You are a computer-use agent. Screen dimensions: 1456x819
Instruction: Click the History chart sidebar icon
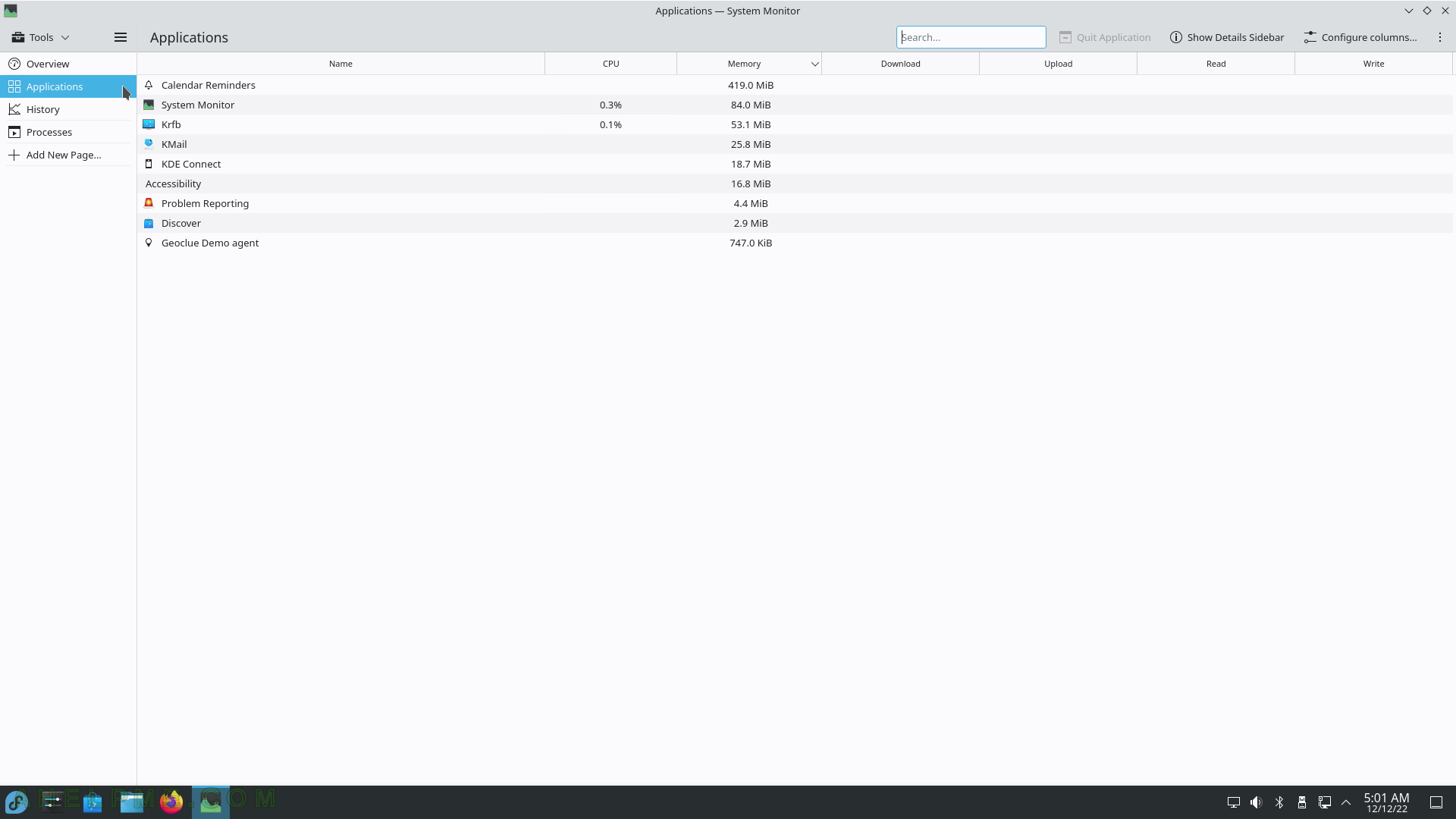(x=14, y=109)
